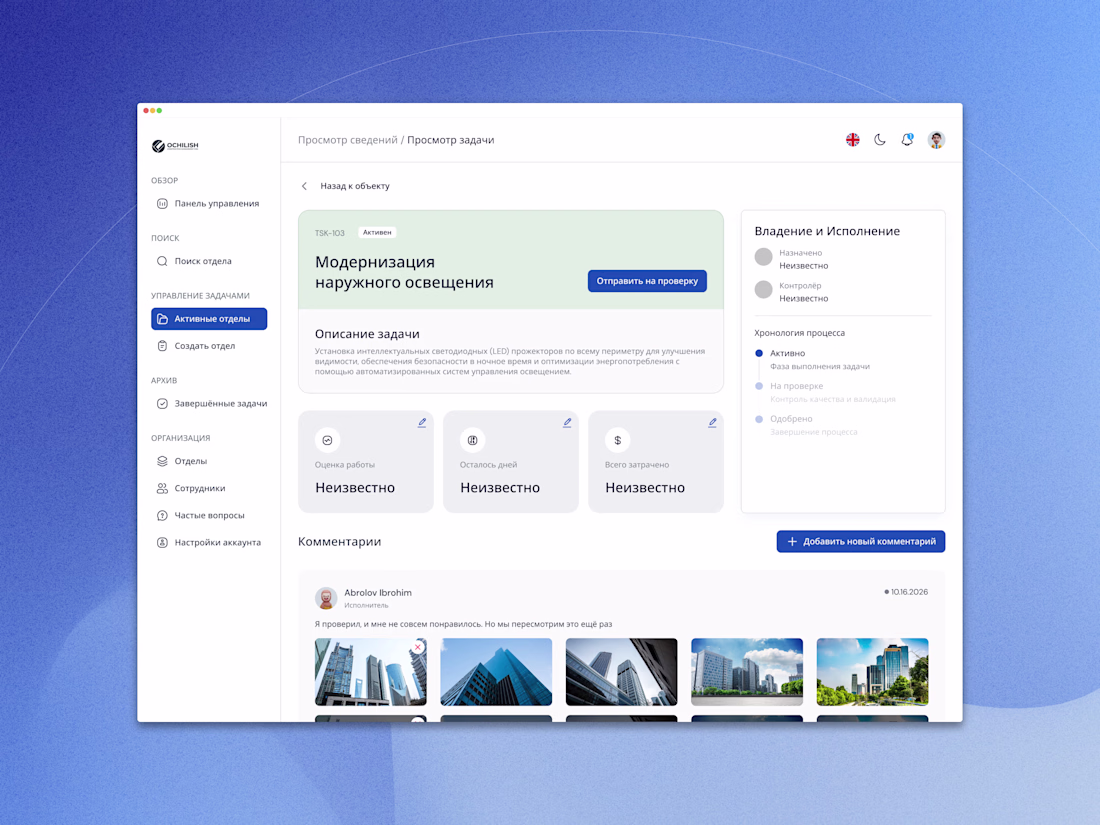Click the Настройки аккаунта user icon
1100x825 pixels.
162,542
